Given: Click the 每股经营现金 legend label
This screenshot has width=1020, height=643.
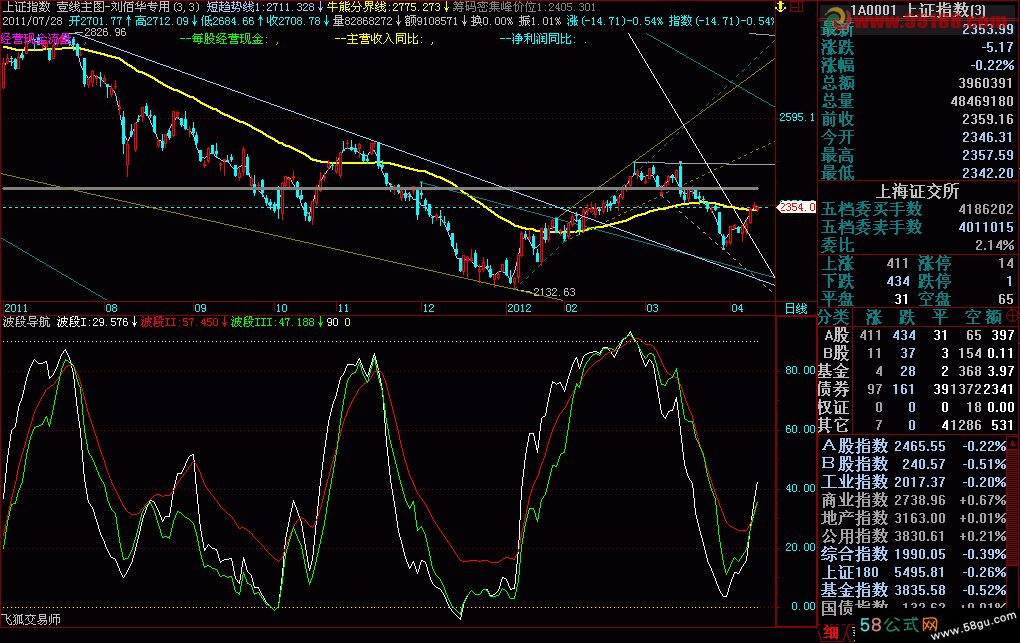Looking at the screenshot, I should coord(229,39).
